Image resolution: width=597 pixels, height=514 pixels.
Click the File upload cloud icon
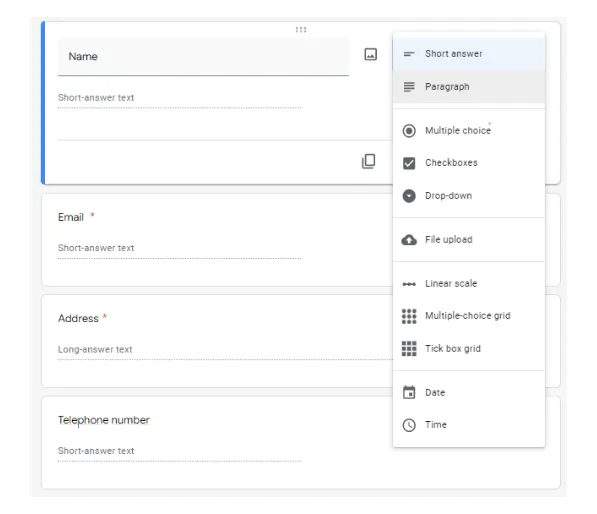click(x=409, y=240)
